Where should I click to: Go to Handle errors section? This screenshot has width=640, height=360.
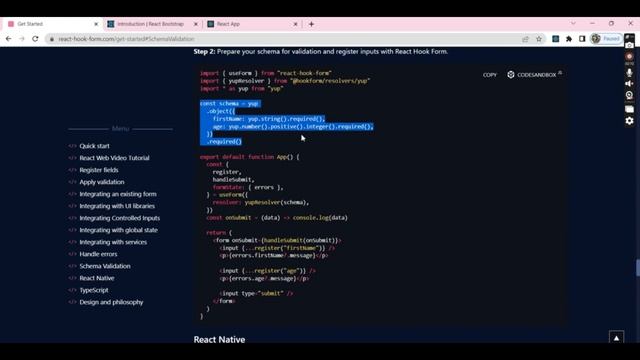coord(98,254)
